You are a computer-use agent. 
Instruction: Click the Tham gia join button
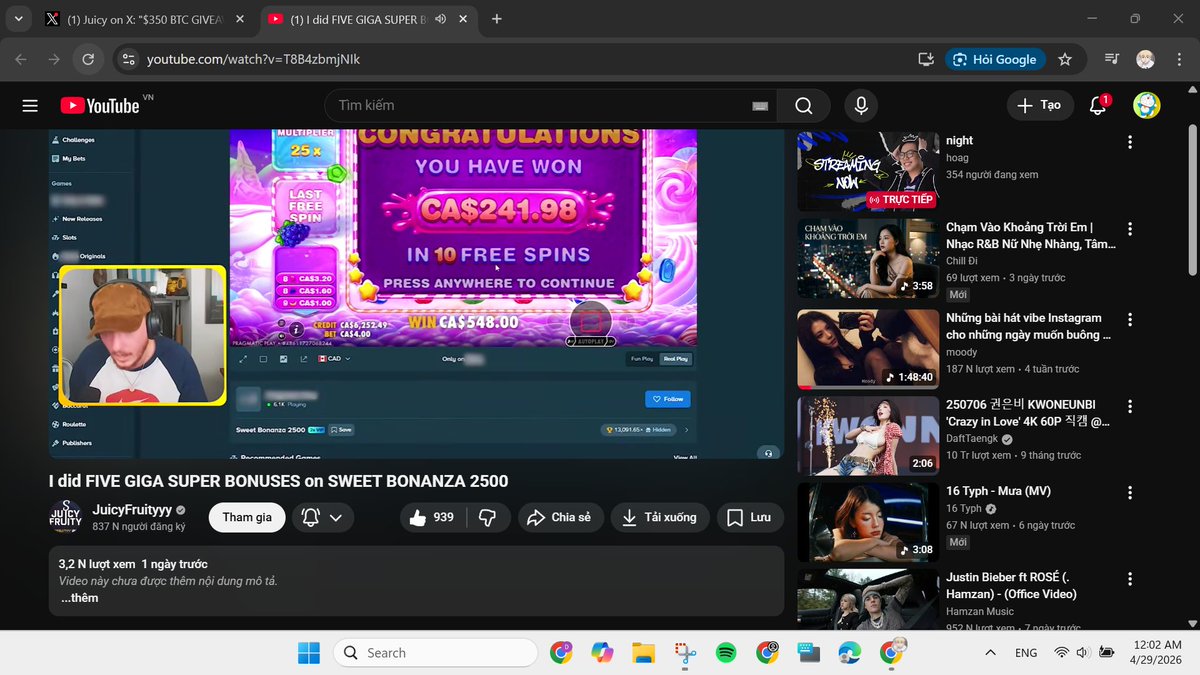pos(247,517)
